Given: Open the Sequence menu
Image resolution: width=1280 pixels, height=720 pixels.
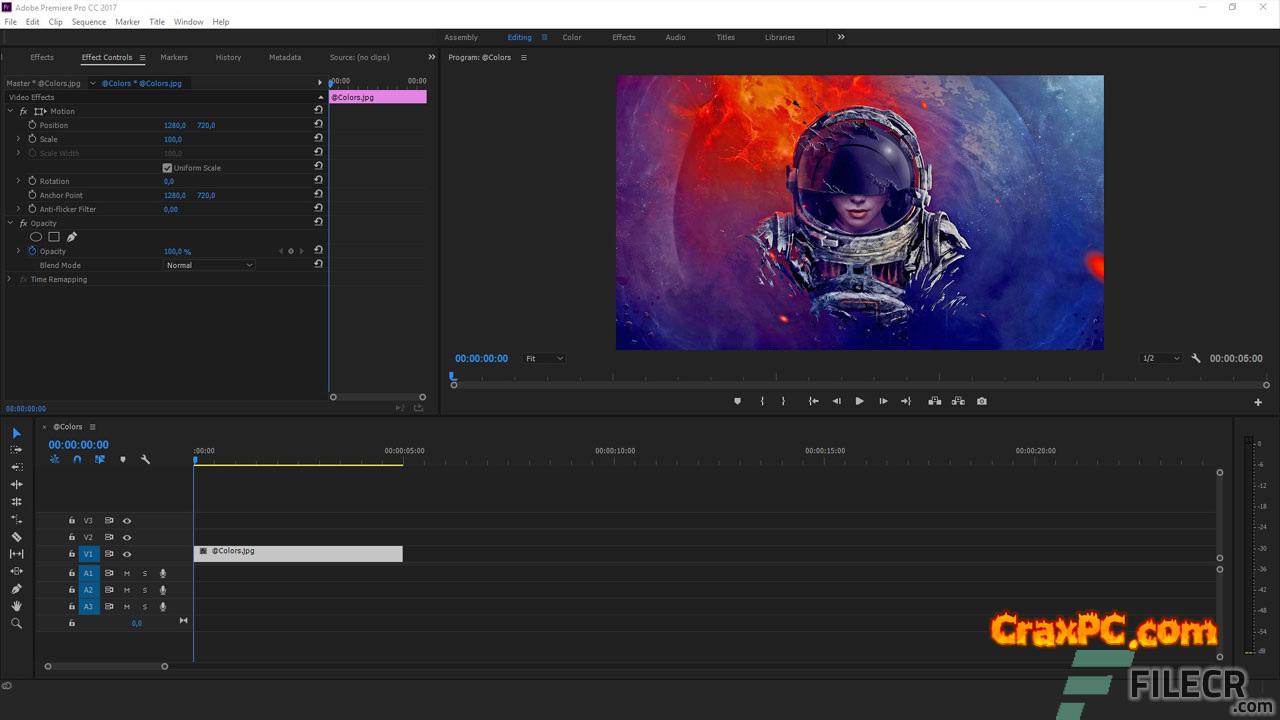Looking at the screenshot, I should (x=88, y=22).
